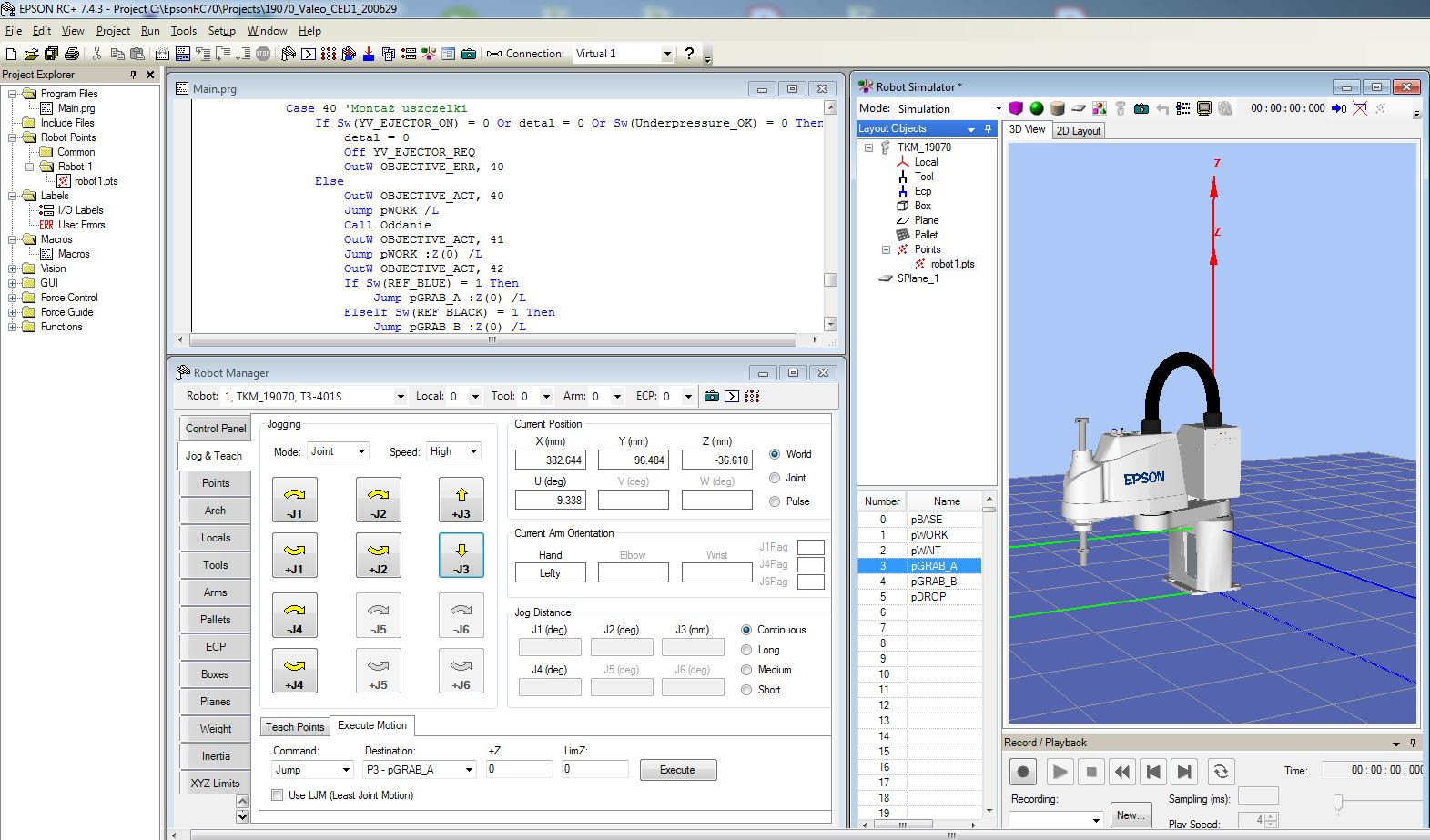The image size is (1430, 840).
Task: Start recording in Record/Playback panel
Action: coord(1023,772)
